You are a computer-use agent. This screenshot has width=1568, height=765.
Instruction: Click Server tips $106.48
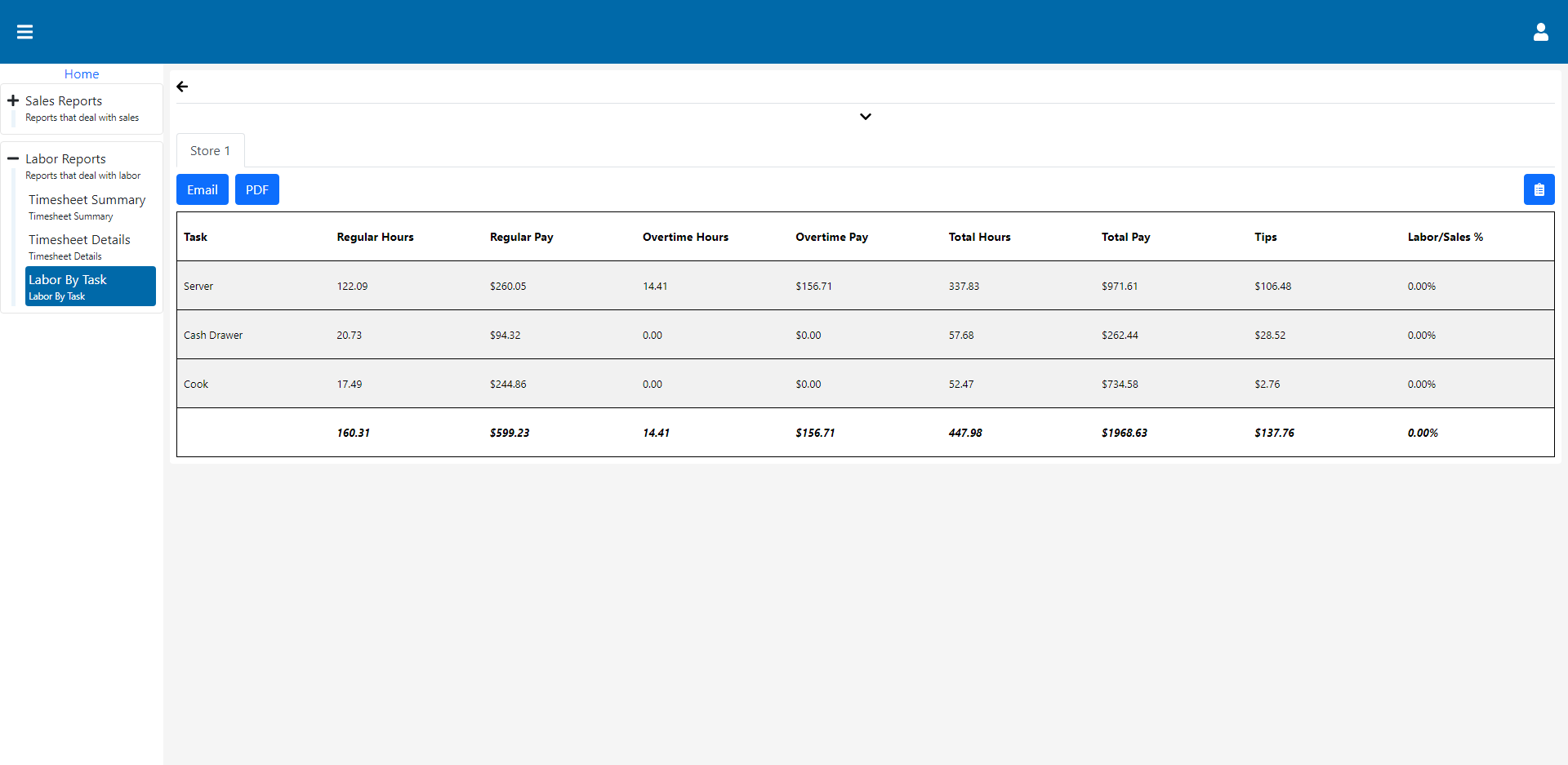tap(1272, 286)
